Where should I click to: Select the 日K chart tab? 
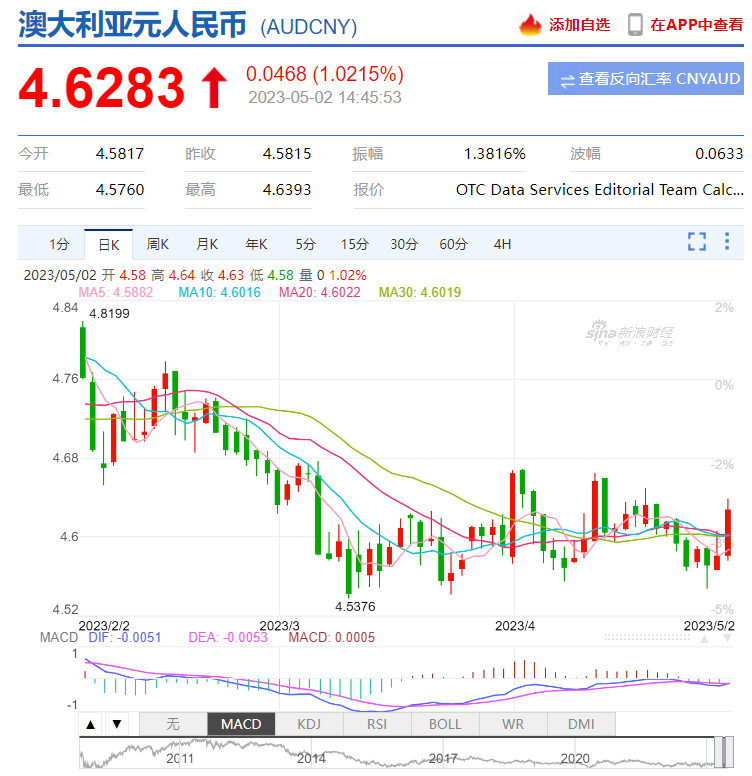(x=108, y=244)
